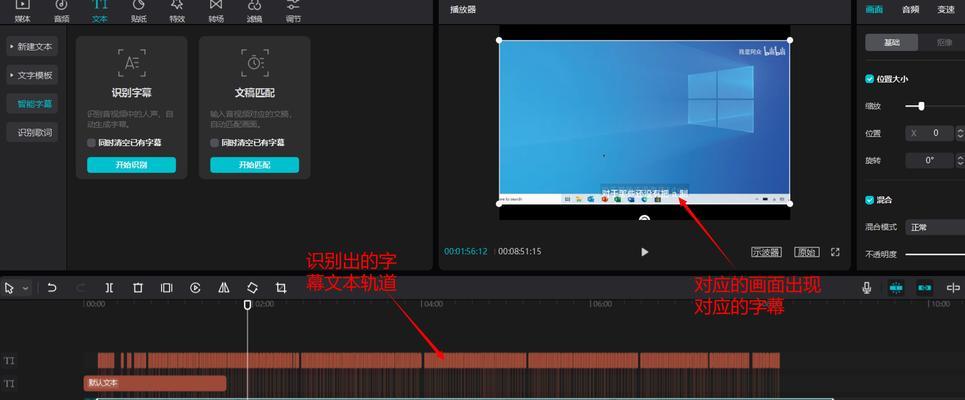
Task: Click the 识别字幕 card icon
Action: tap(132, 63)
